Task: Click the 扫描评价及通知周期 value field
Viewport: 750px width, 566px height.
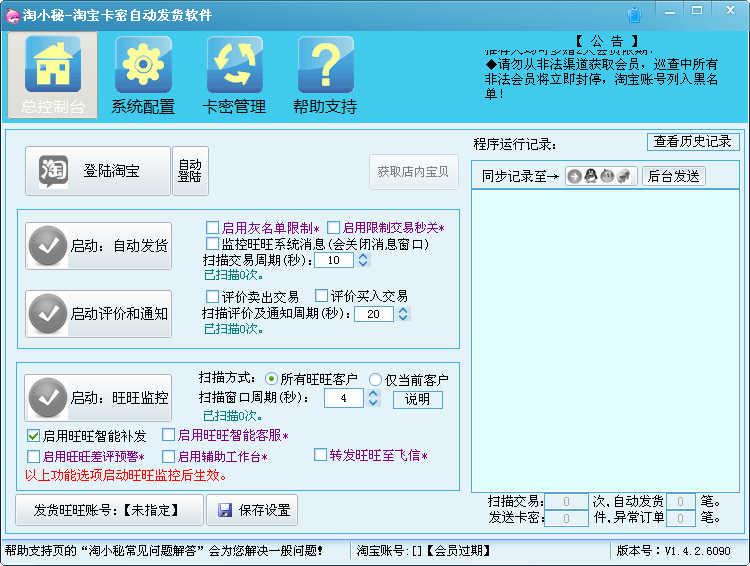Action: (374, 314)
